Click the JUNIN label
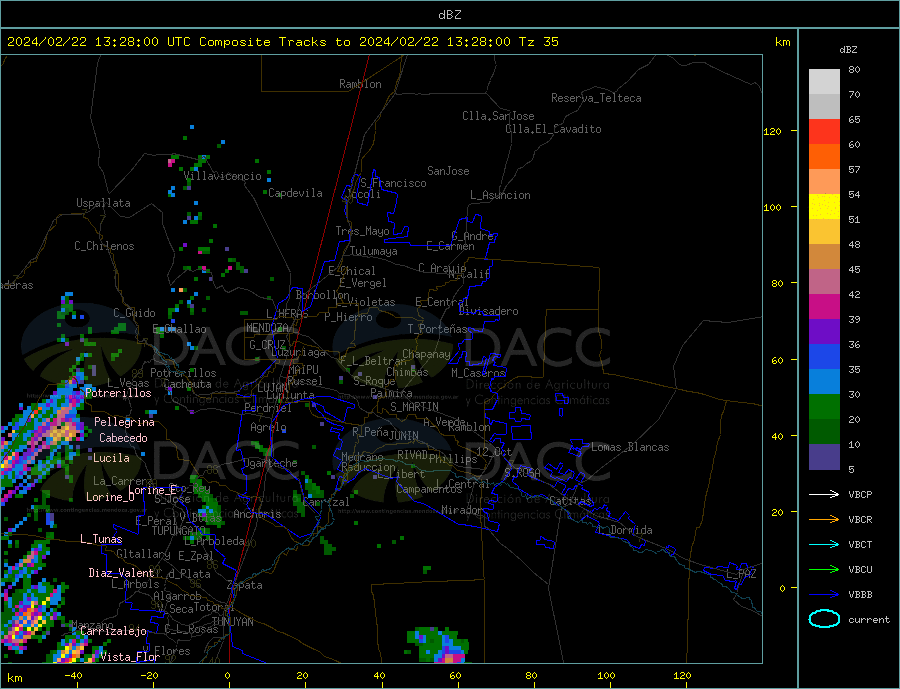 pos(404,436)
